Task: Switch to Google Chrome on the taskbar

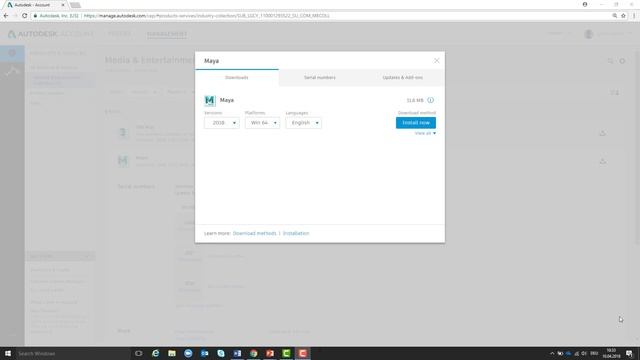Action: 253,353
